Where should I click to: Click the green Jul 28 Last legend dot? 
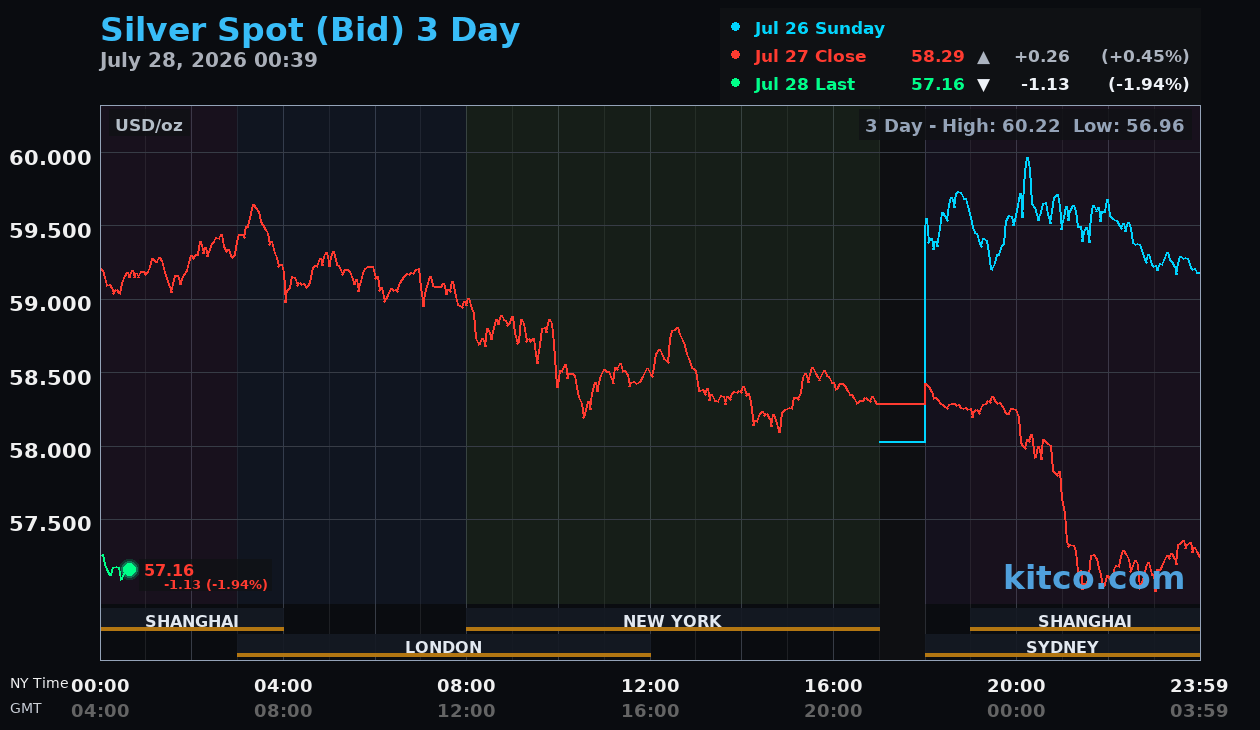pyautogui.click(x=736, y=84)
